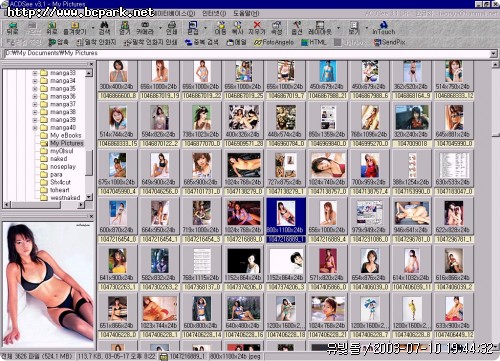The height and width of the screenshot is (361, 500).
Task: Click the View (보기) toolbar icon
Action: click(354, 28)
